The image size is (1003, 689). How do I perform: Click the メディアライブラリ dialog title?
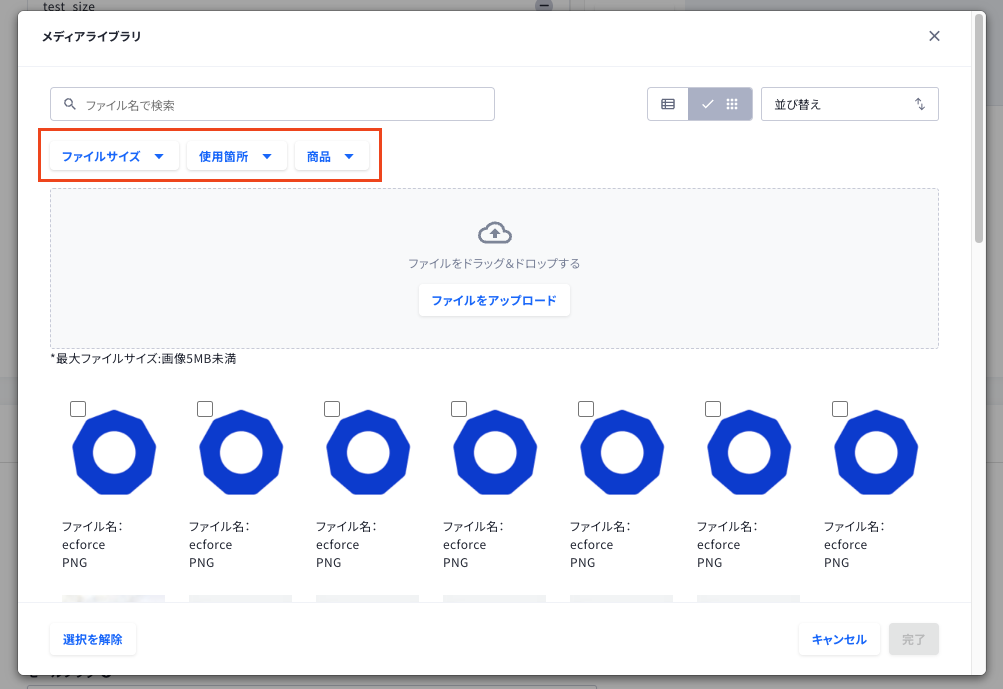point(91,36)
